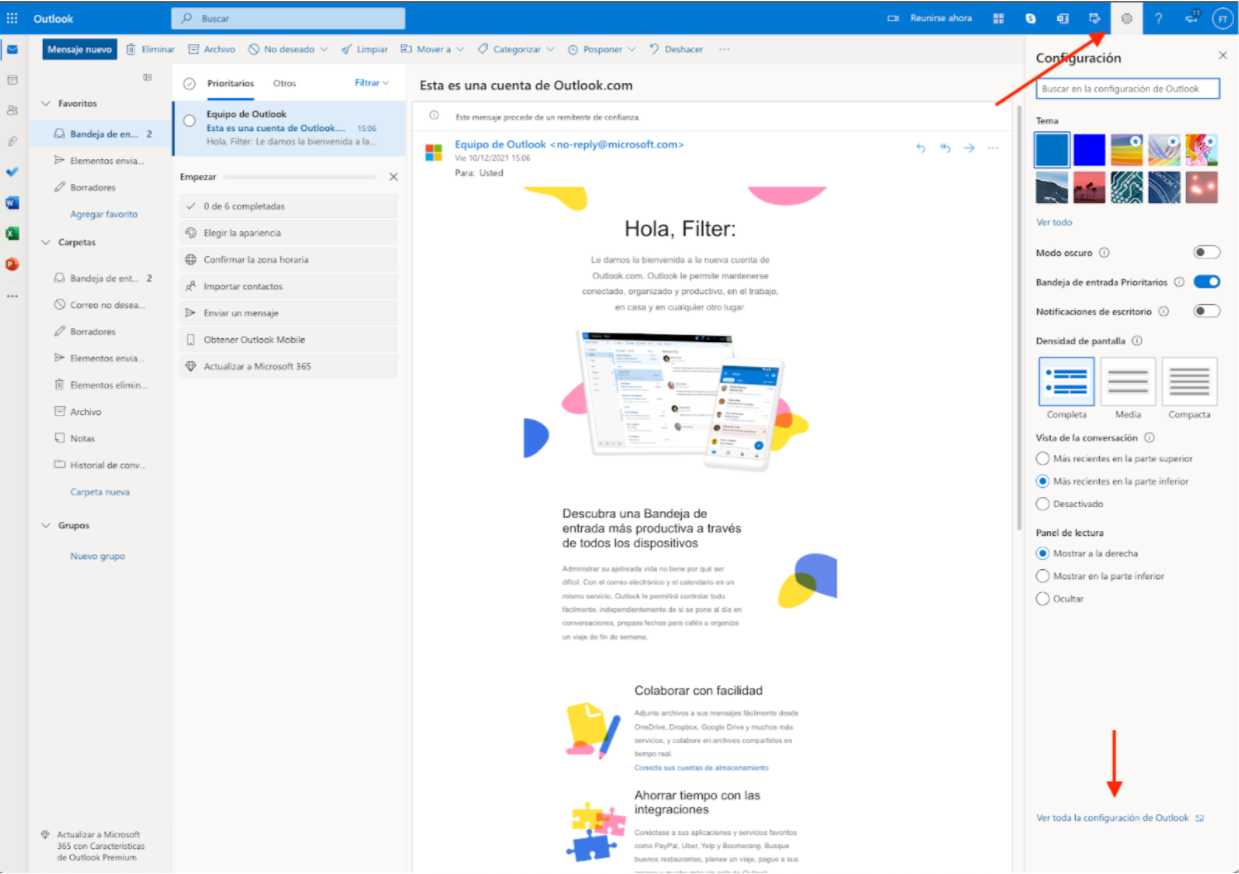1239x874 pixels.
Task: Open Elementos eliminados folder
Action: 106,385
